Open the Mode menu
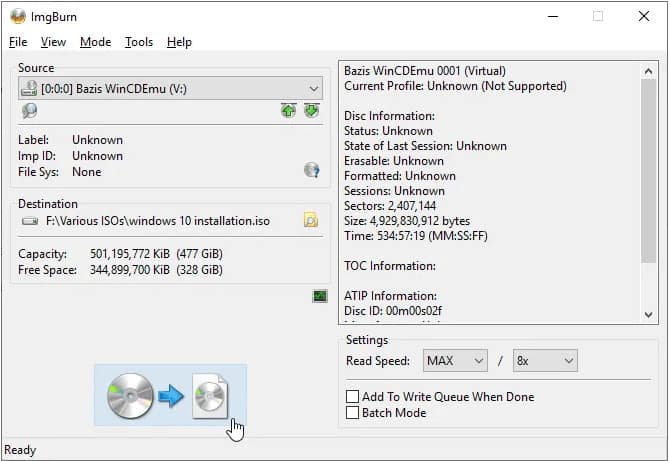The width and height of the screenshot is (670, 461). point(95,42)
